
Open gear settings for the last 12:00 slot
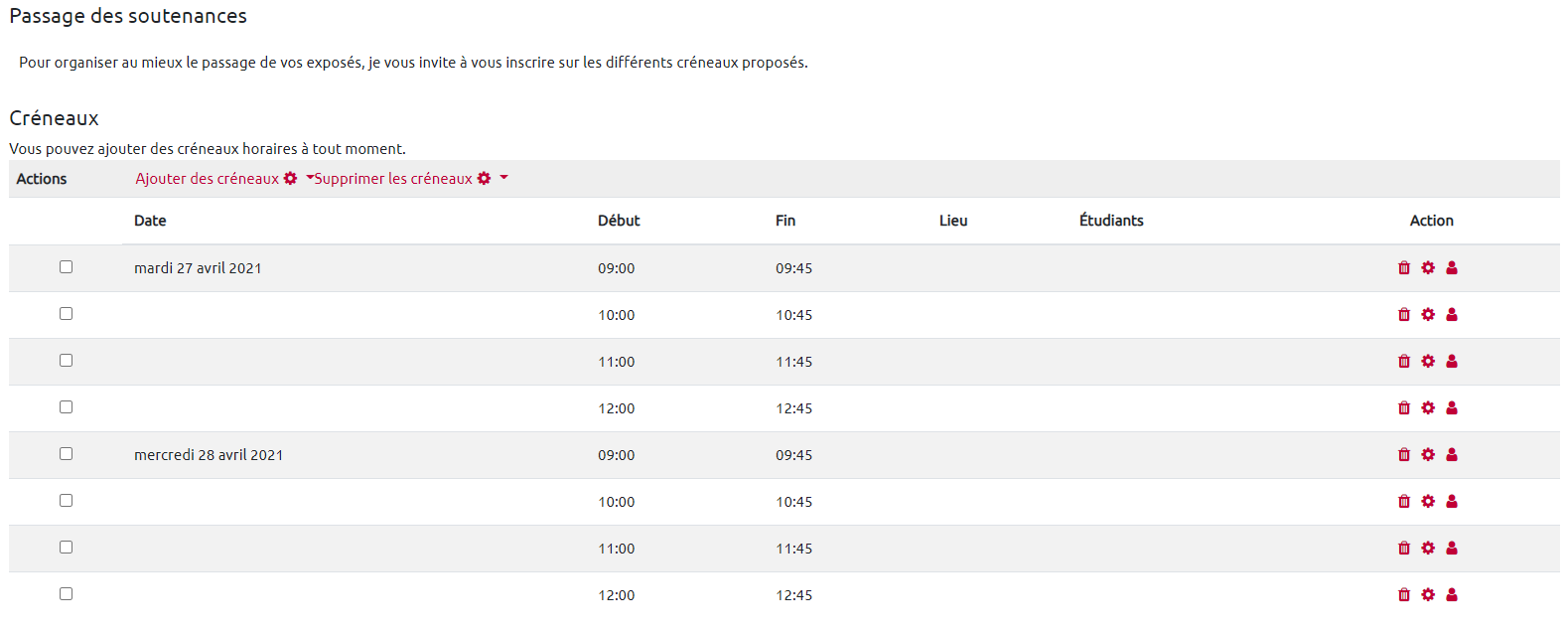click(1428, 595)
